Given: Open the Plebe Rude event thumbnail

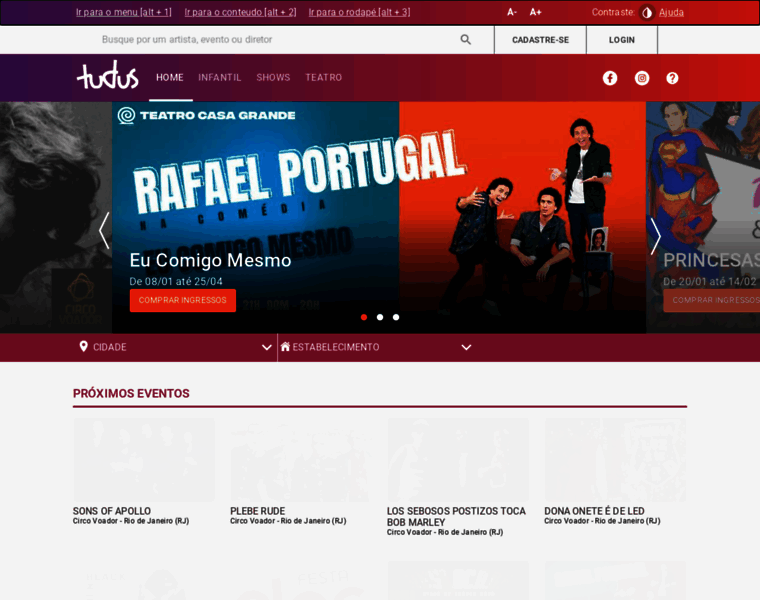Looking at the screenshot, I should 301,460.
